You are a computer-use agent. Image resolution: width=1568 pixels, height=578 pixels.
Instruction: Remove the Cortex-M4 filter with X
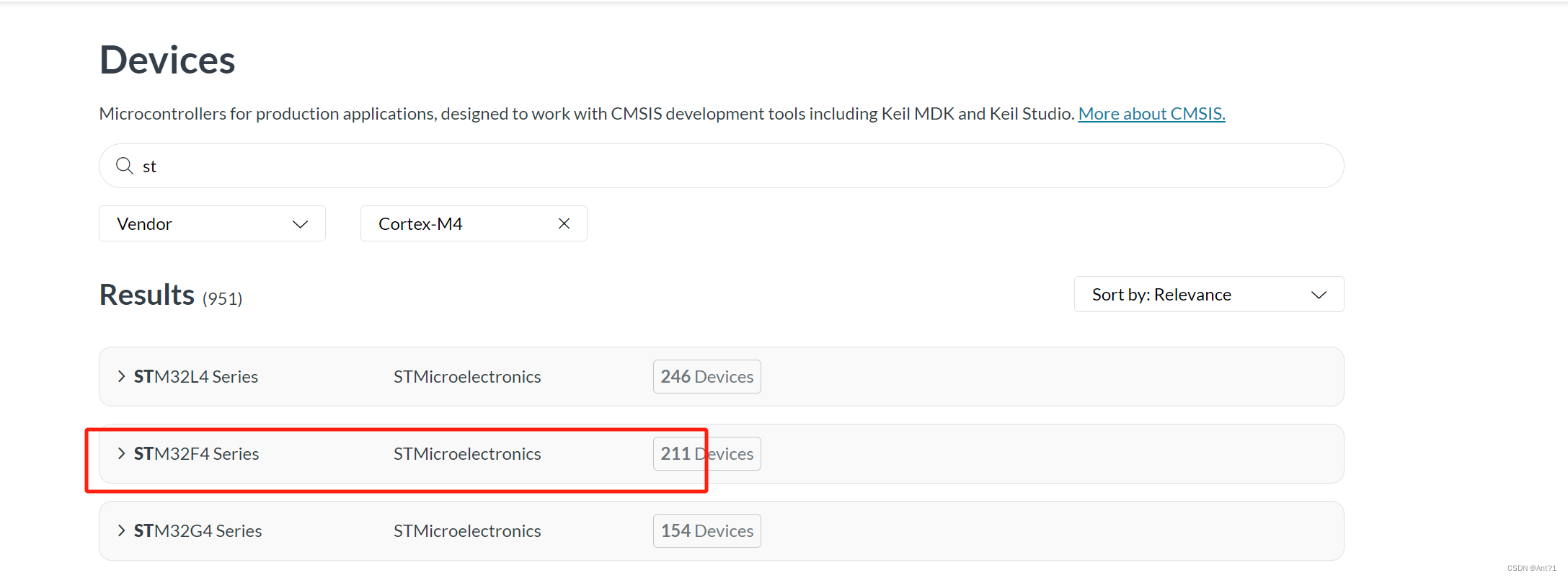pos(564,223)
